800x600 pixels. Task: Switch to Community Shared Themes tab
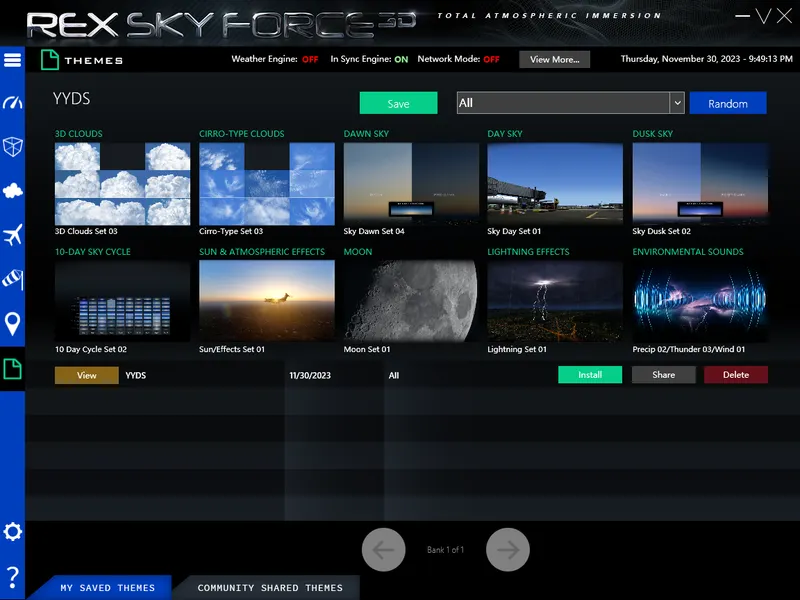tap(270, 588)
